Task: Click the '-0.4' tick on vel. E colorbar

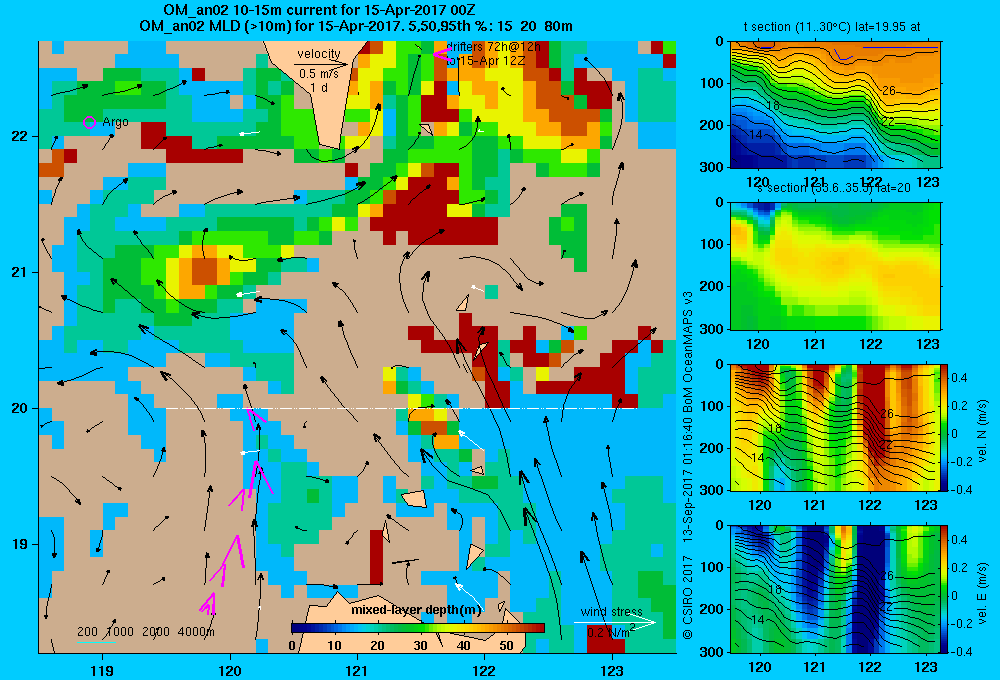Action: (961, 651)
